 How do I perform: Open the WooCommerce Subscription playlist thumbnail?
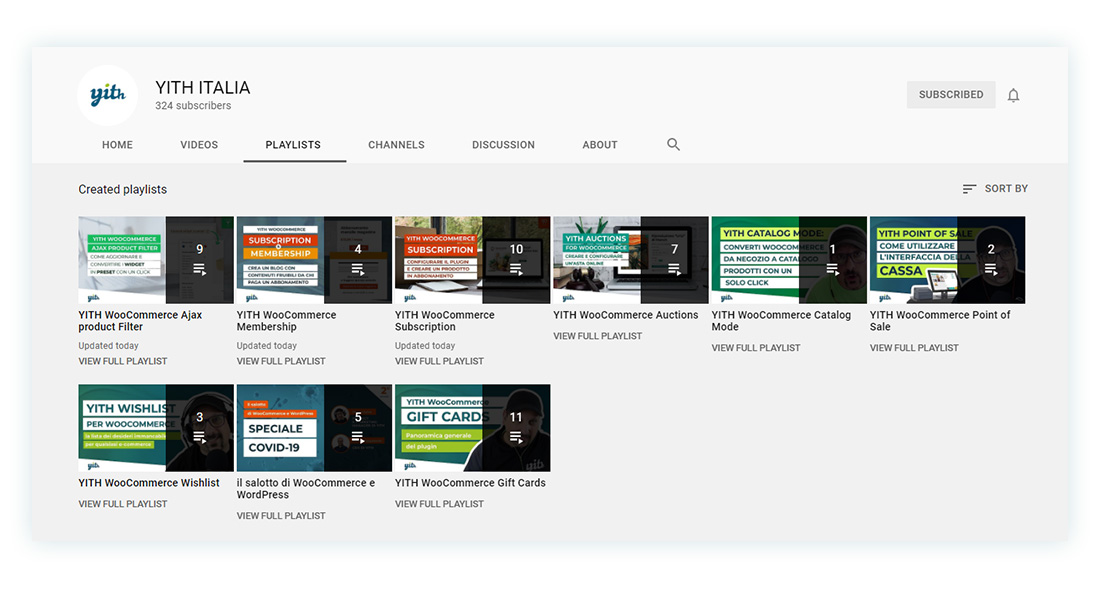click(x=473, y=260)
